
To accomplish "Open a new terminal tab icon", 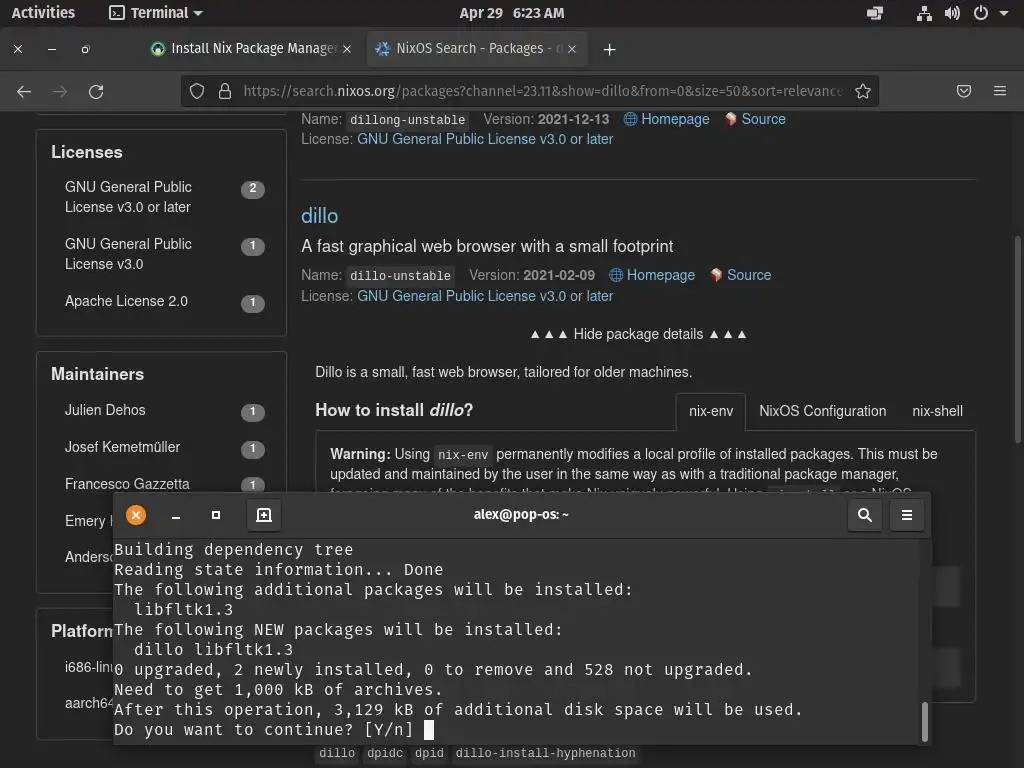I will pyautogui.click(x=264, y=515).
